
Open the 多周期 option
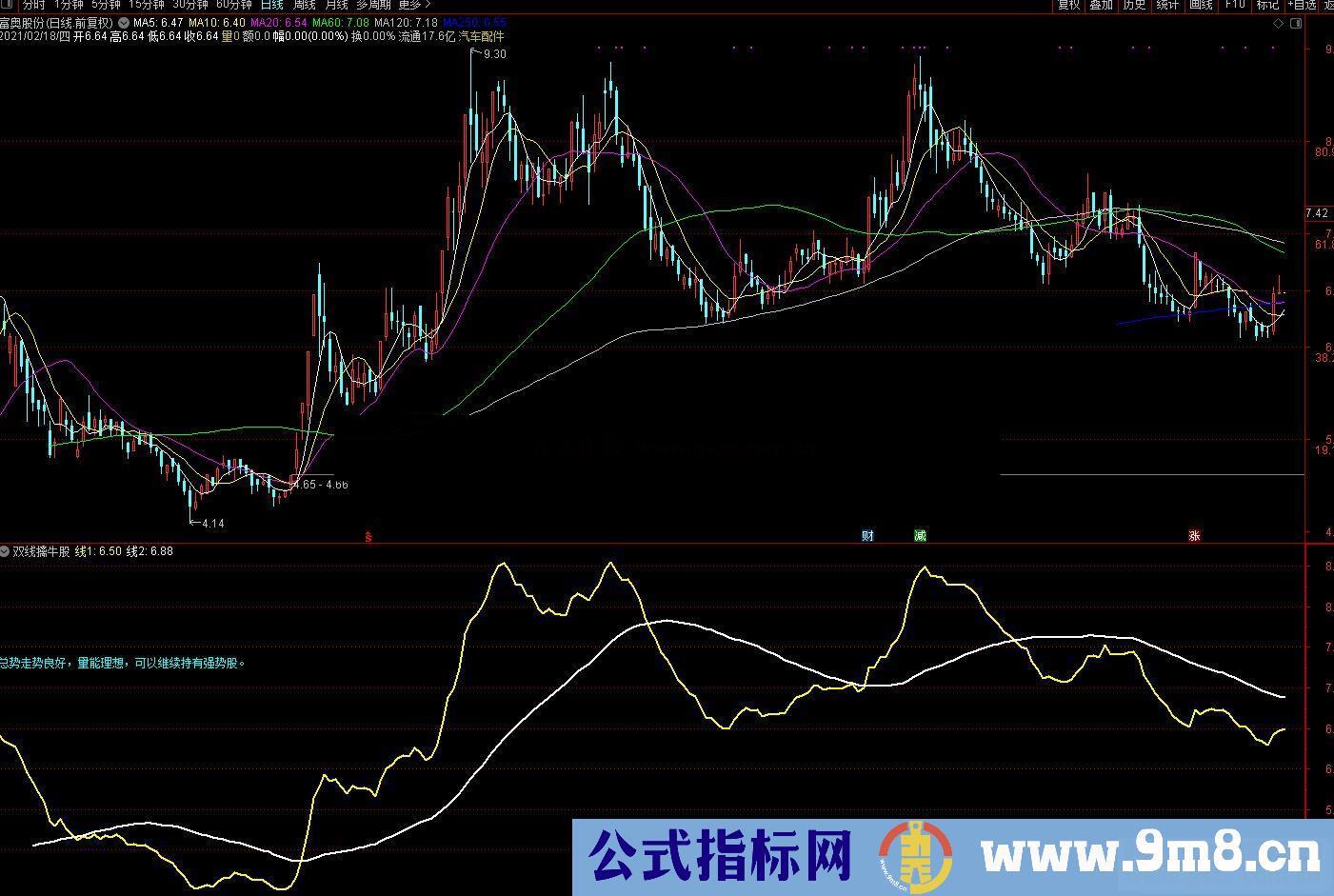[x=371, y=6]
